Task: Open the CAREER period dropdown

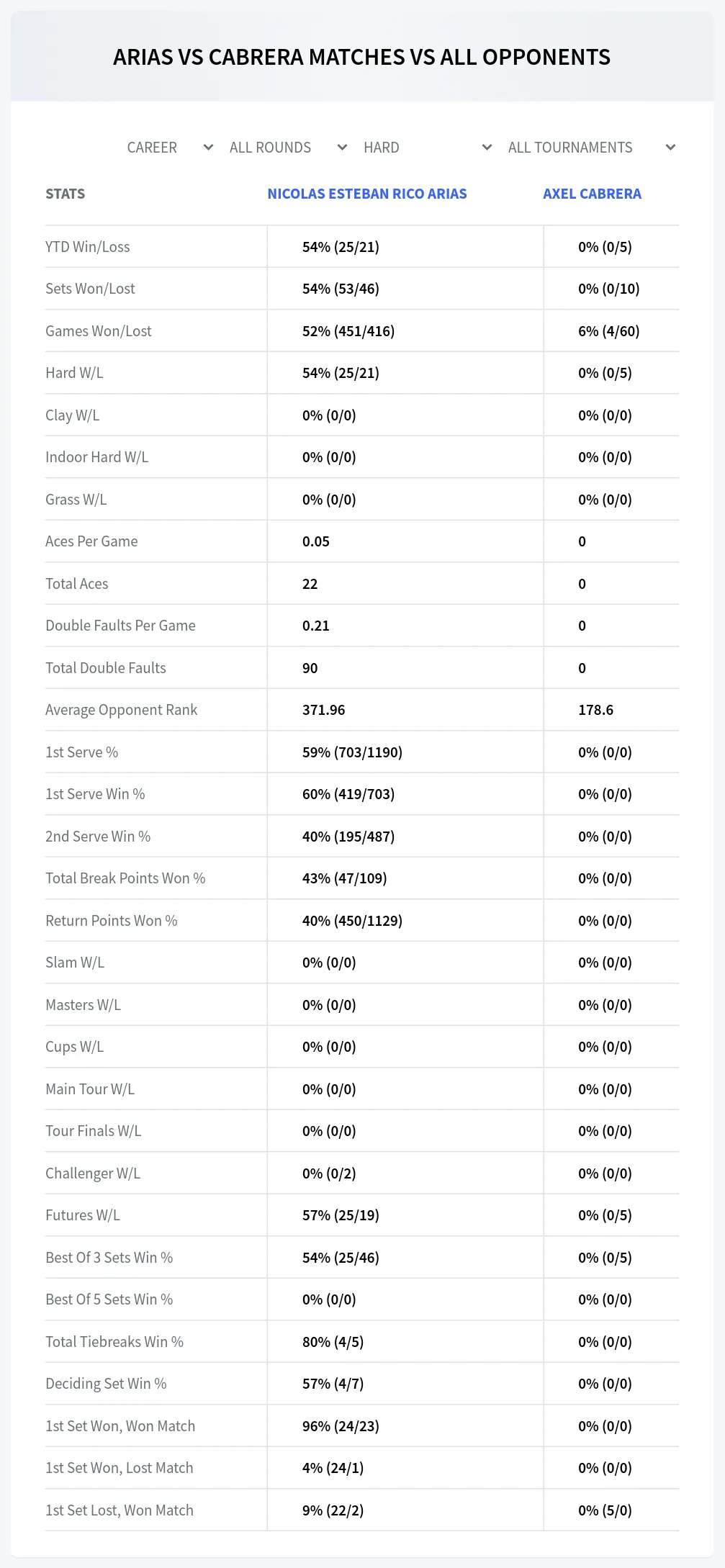Action: coord(170,148)
